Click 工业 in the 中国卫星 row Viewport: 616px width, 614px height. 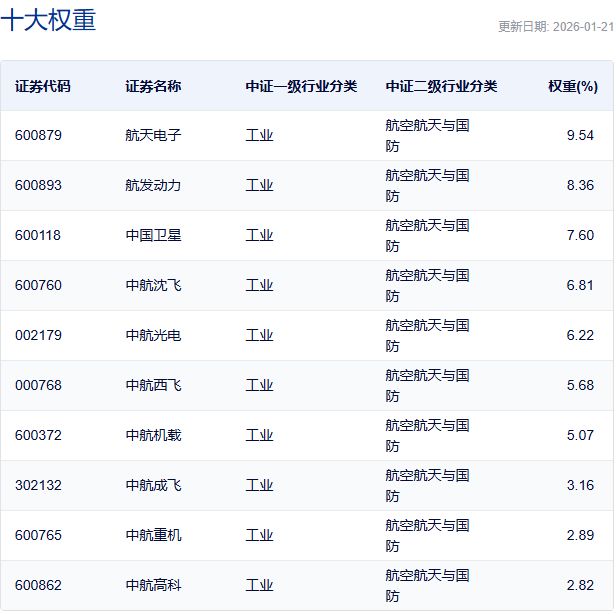(259, 235)
